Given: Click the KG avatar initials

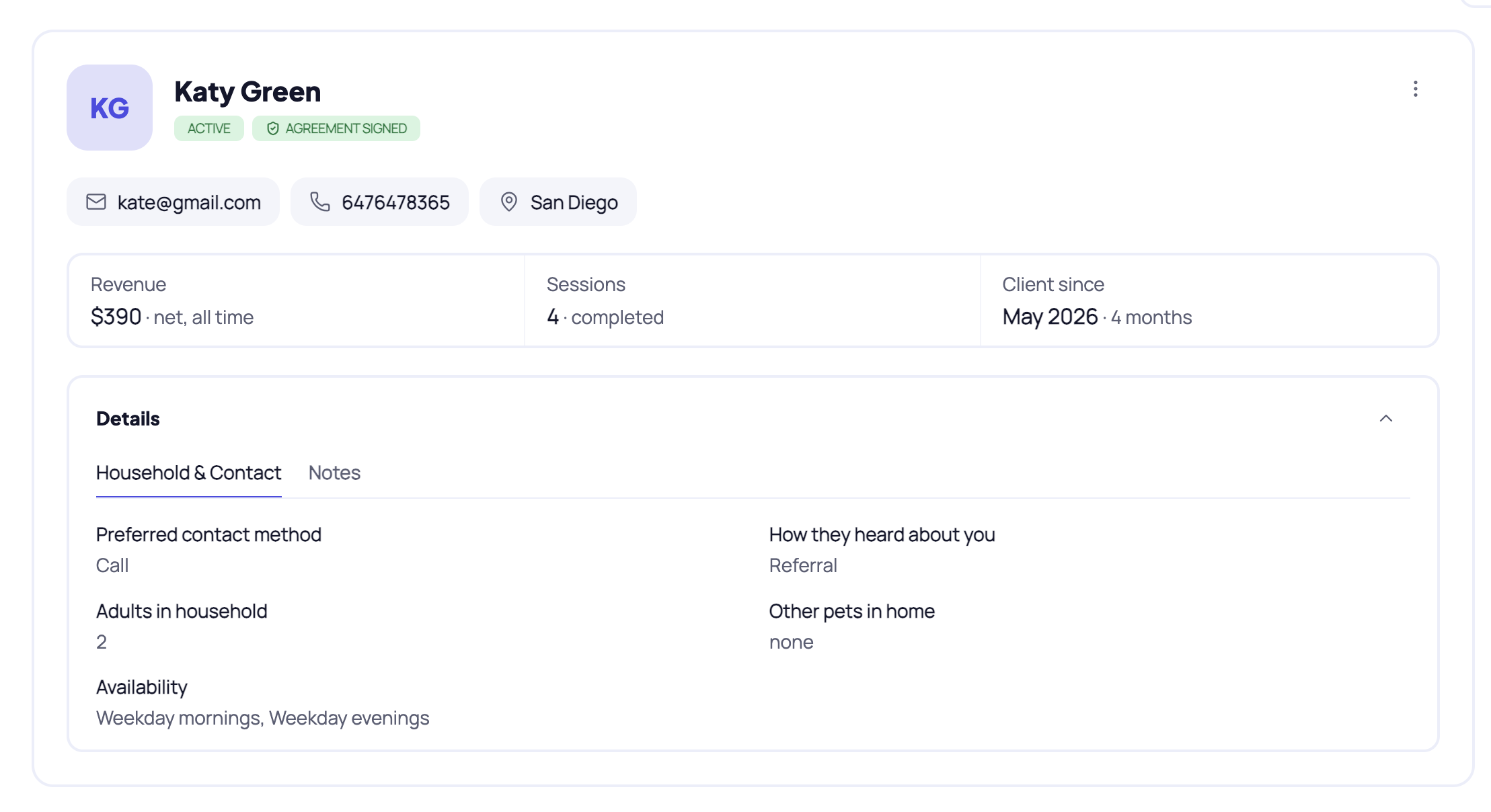Looking at the screenshot, I should click(110, 108).
